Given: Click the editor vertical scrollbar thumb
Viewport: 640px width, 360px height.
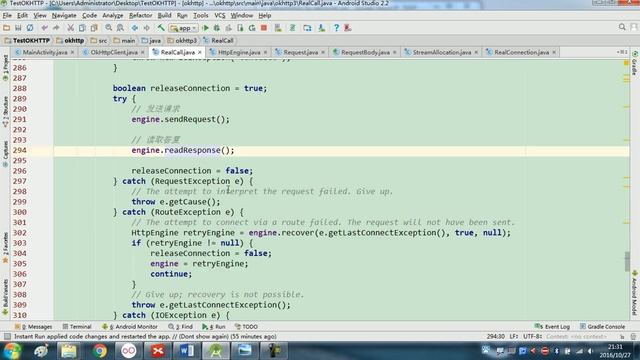Looking at the screenshot, I should pyautogui.click(x=627, y=261).
